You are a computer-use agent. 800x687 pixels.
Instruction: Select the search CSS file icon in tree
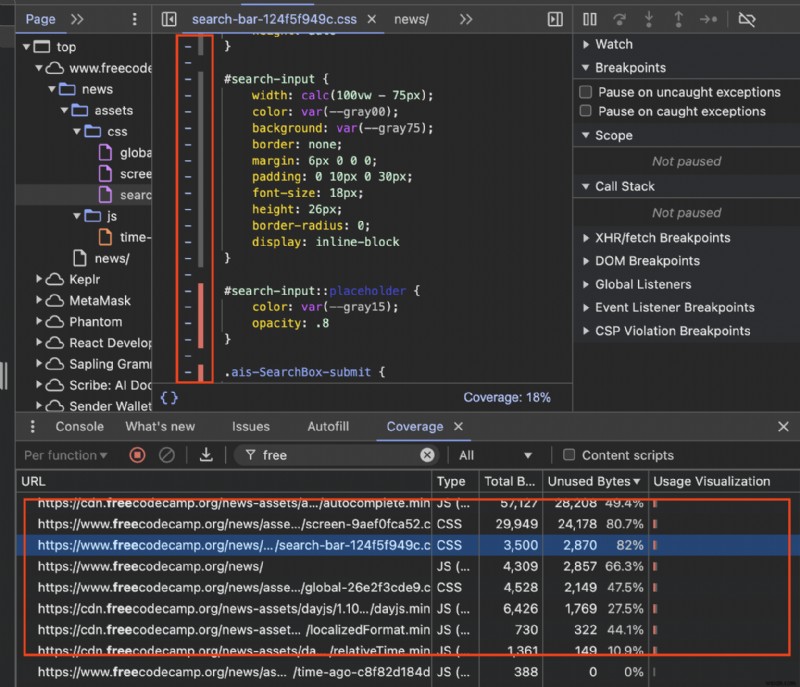point(105,195)
